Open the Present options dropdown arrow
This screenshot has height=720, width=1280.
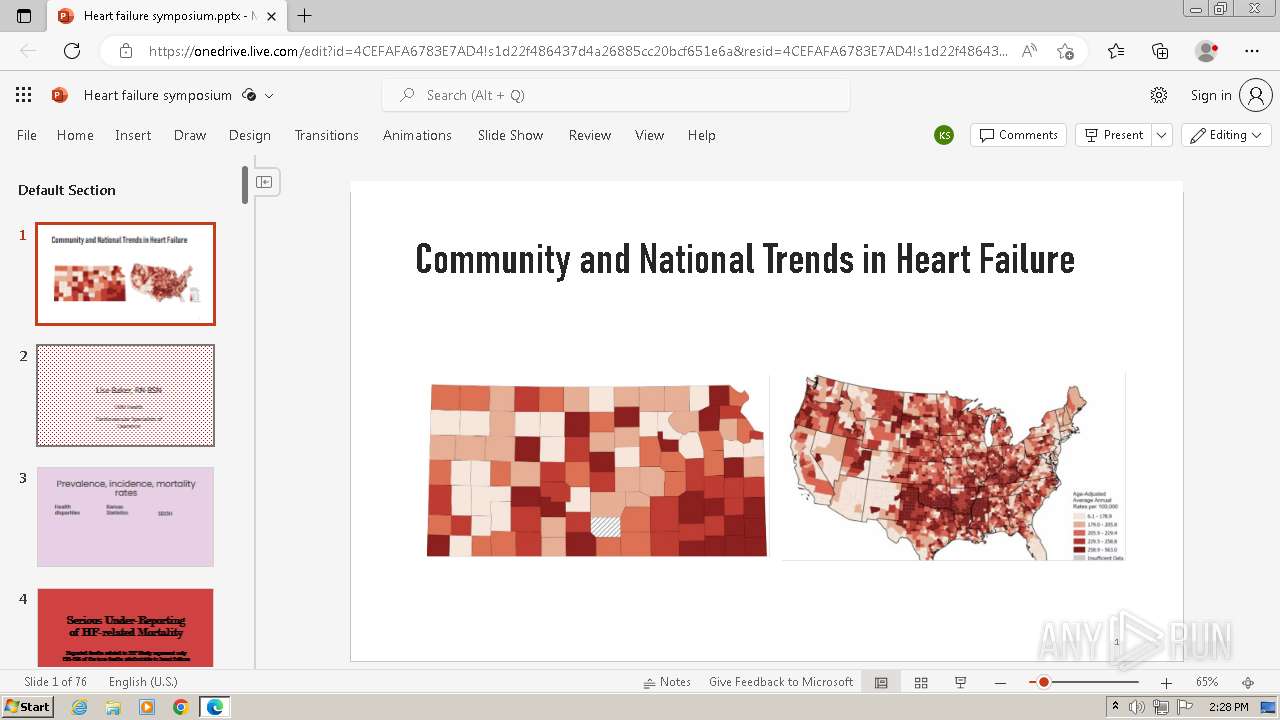pos(1162,135)
